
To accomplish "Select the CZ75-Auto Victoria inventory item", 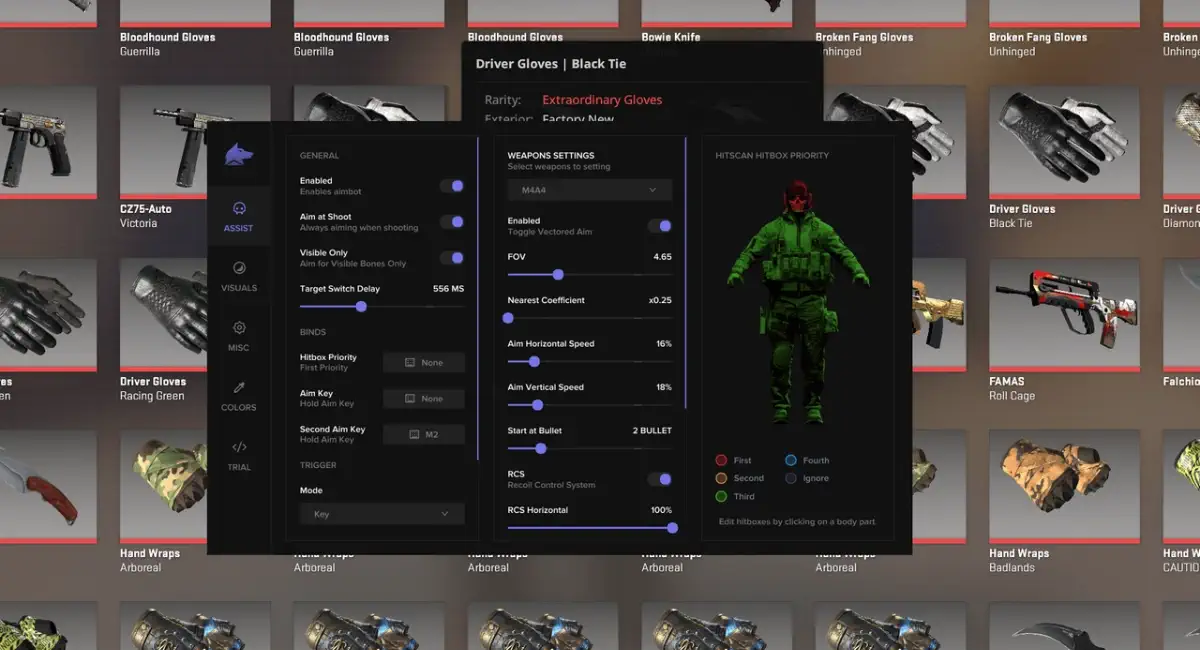I will tap(195, 157).
